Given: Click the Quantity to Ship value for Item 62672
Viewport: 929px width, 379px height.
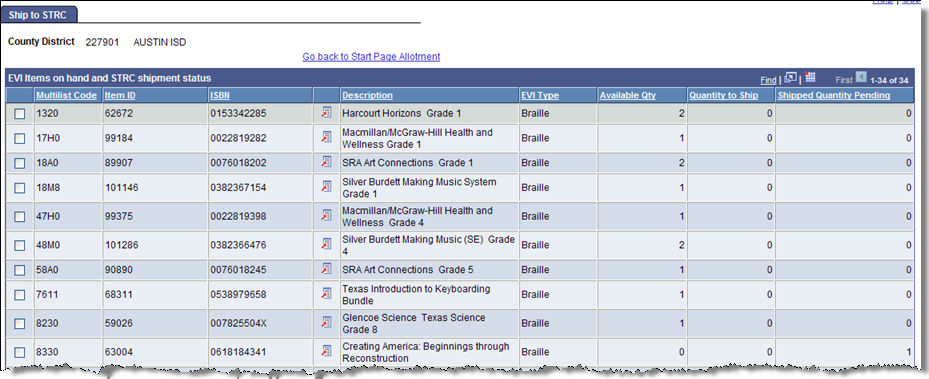Looking at the screenshot, I should click(770, 113).
